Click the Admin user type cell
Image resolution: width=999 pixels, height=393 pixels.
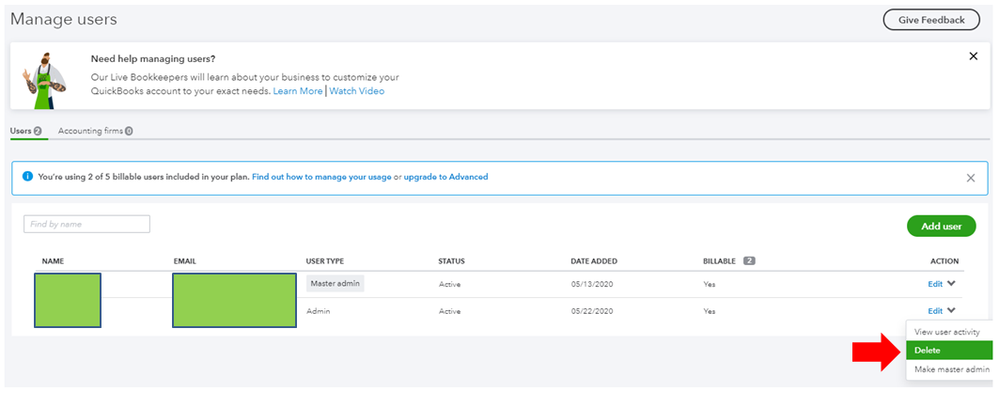coord(319,311)
